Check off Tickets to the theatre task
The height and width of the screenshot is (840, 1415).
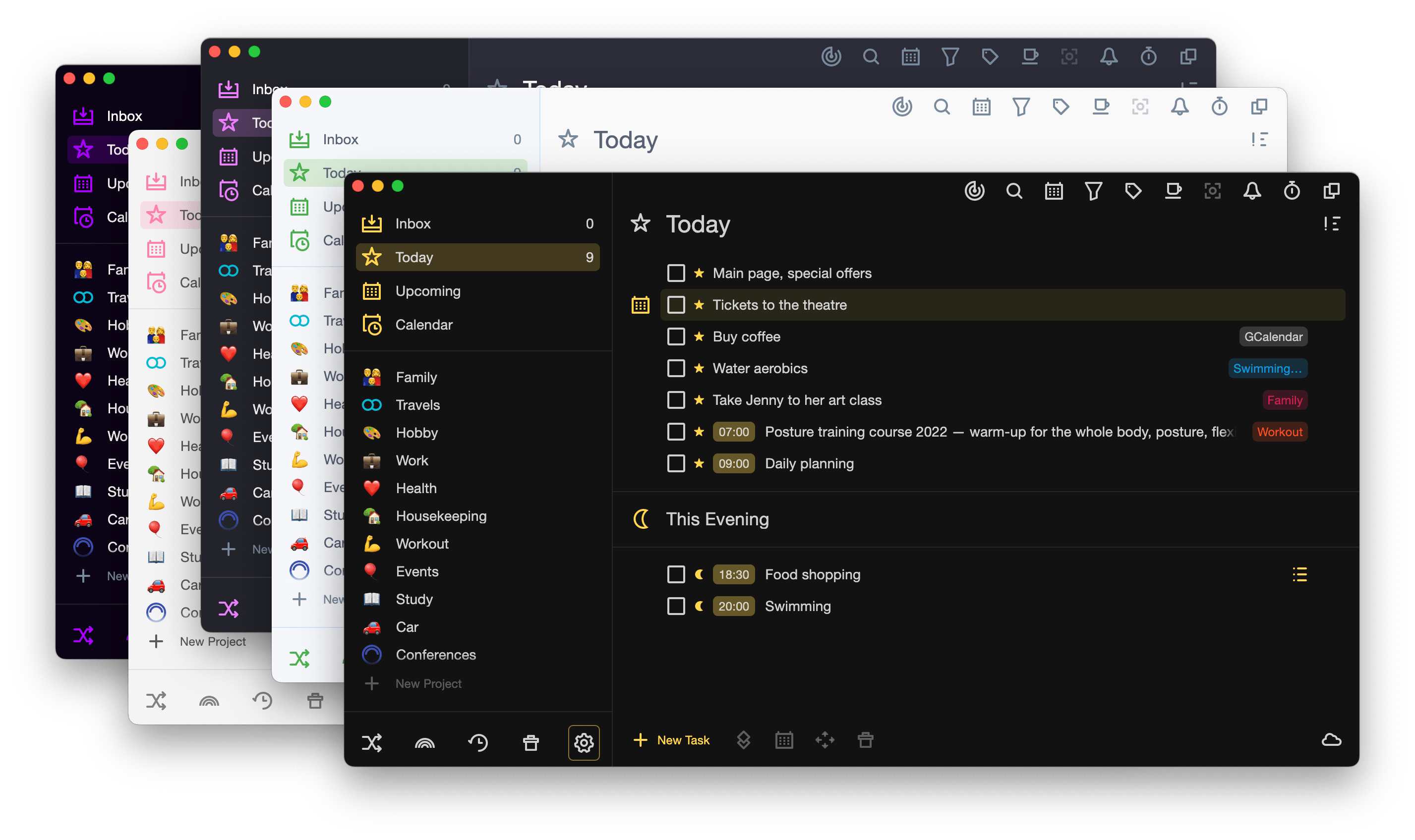coord(675,305)
